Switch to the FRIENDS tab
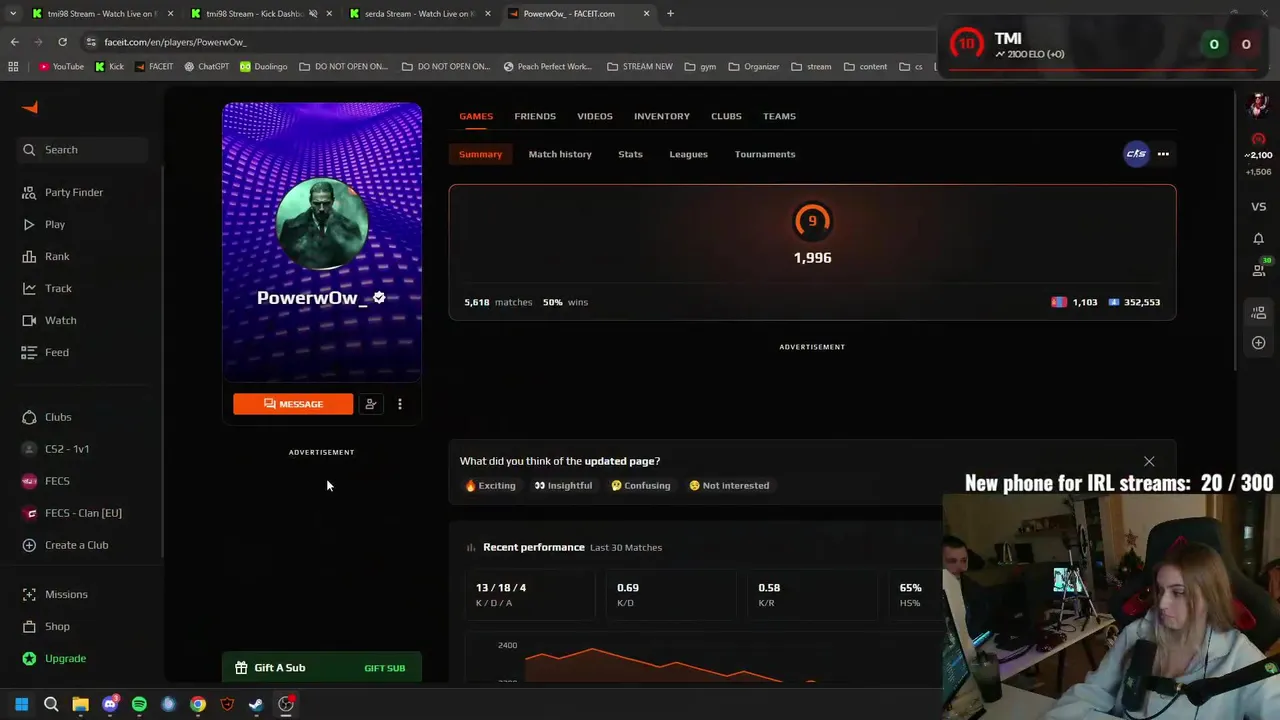 point(535,116)
